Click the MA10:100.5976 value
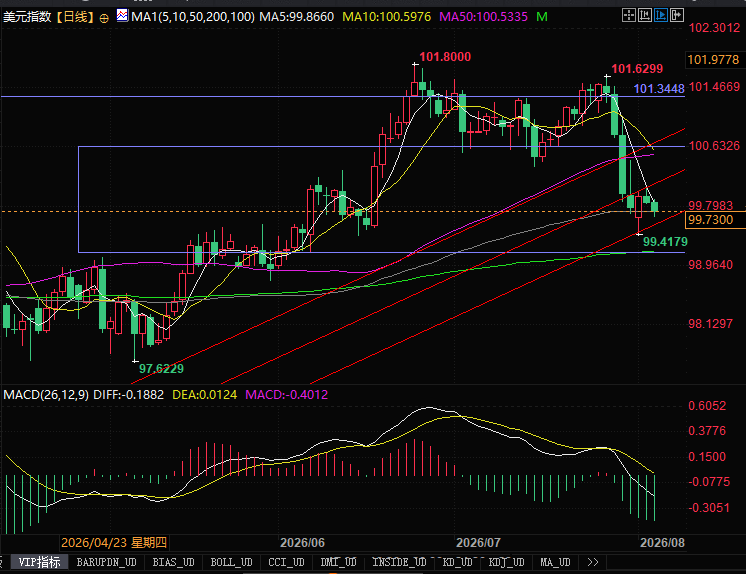The width and height of the screenshot is (746, 574). 386,17
